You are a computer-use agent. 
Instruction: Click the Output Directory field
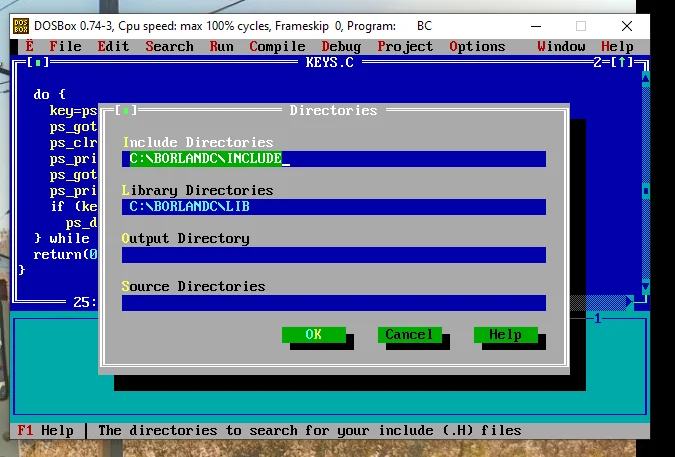[x=334, y=255]
